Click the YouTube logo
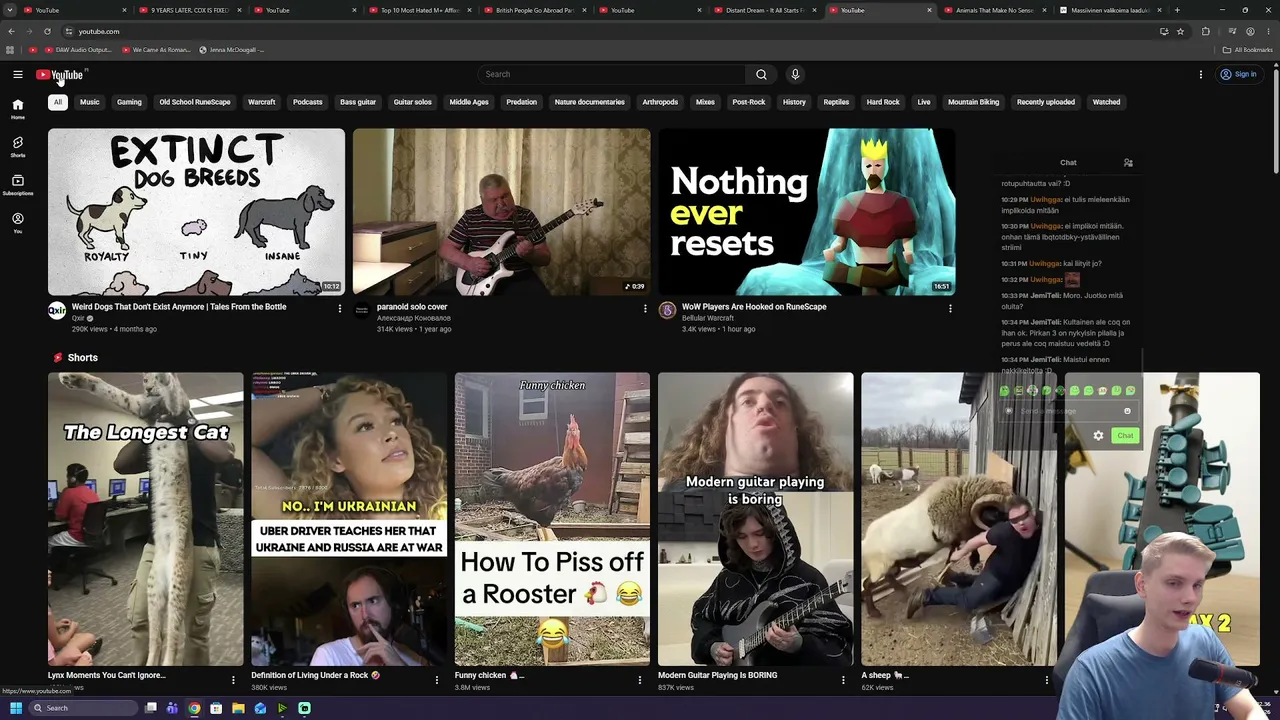 [x=60, y=75]
